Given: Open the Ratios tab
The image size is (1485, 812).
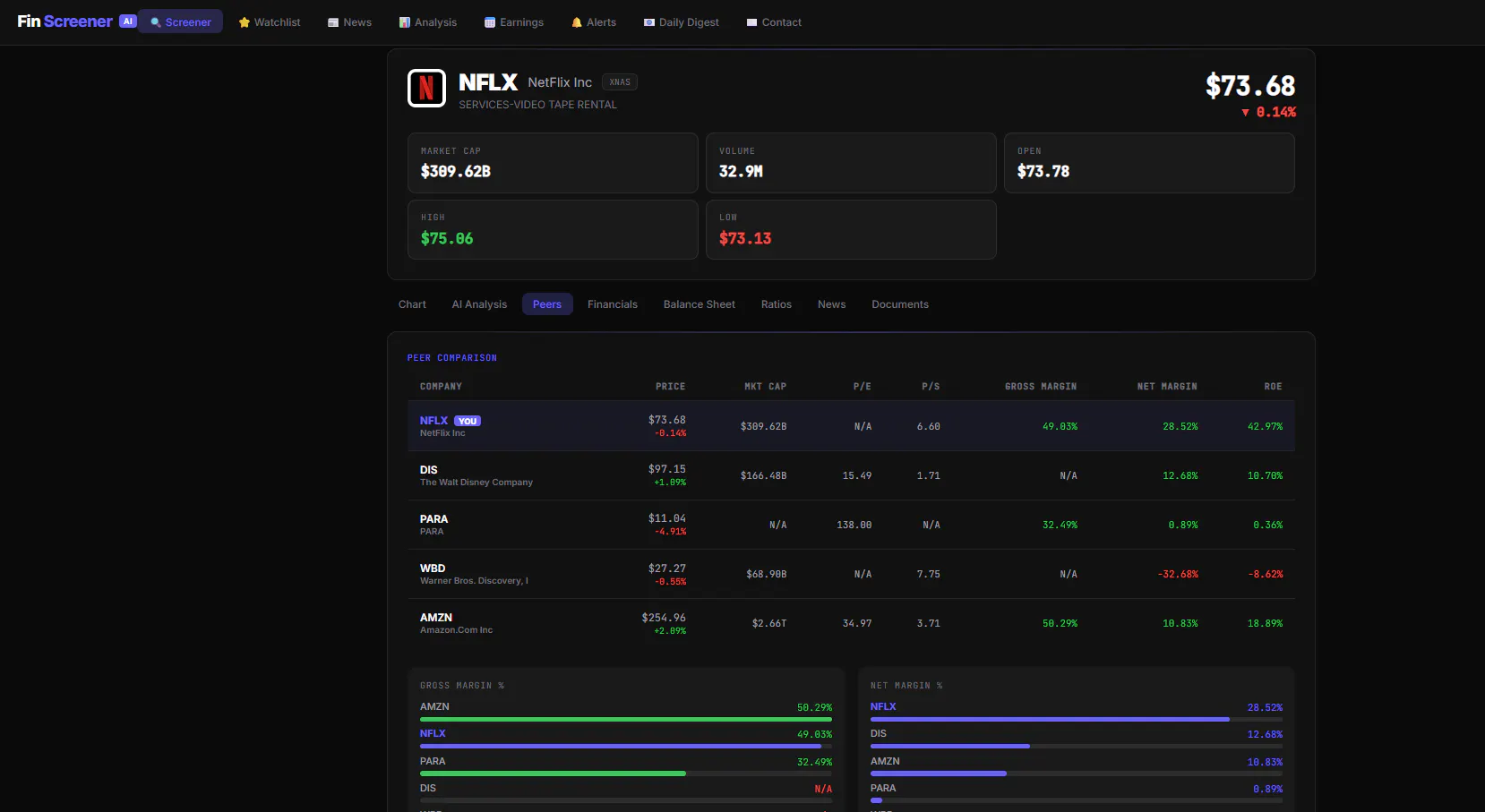Looking at the screenshot, I should pyautogui.click(x=777, y=304).
